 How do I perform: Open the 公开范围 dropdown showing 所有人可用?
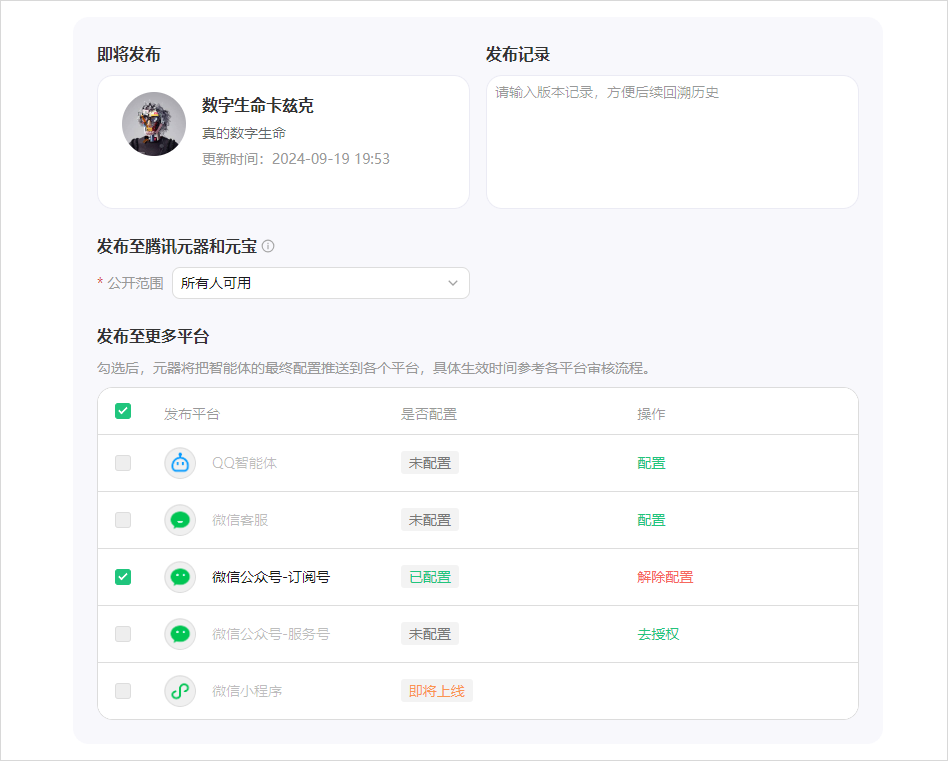[x=320, y=283]
